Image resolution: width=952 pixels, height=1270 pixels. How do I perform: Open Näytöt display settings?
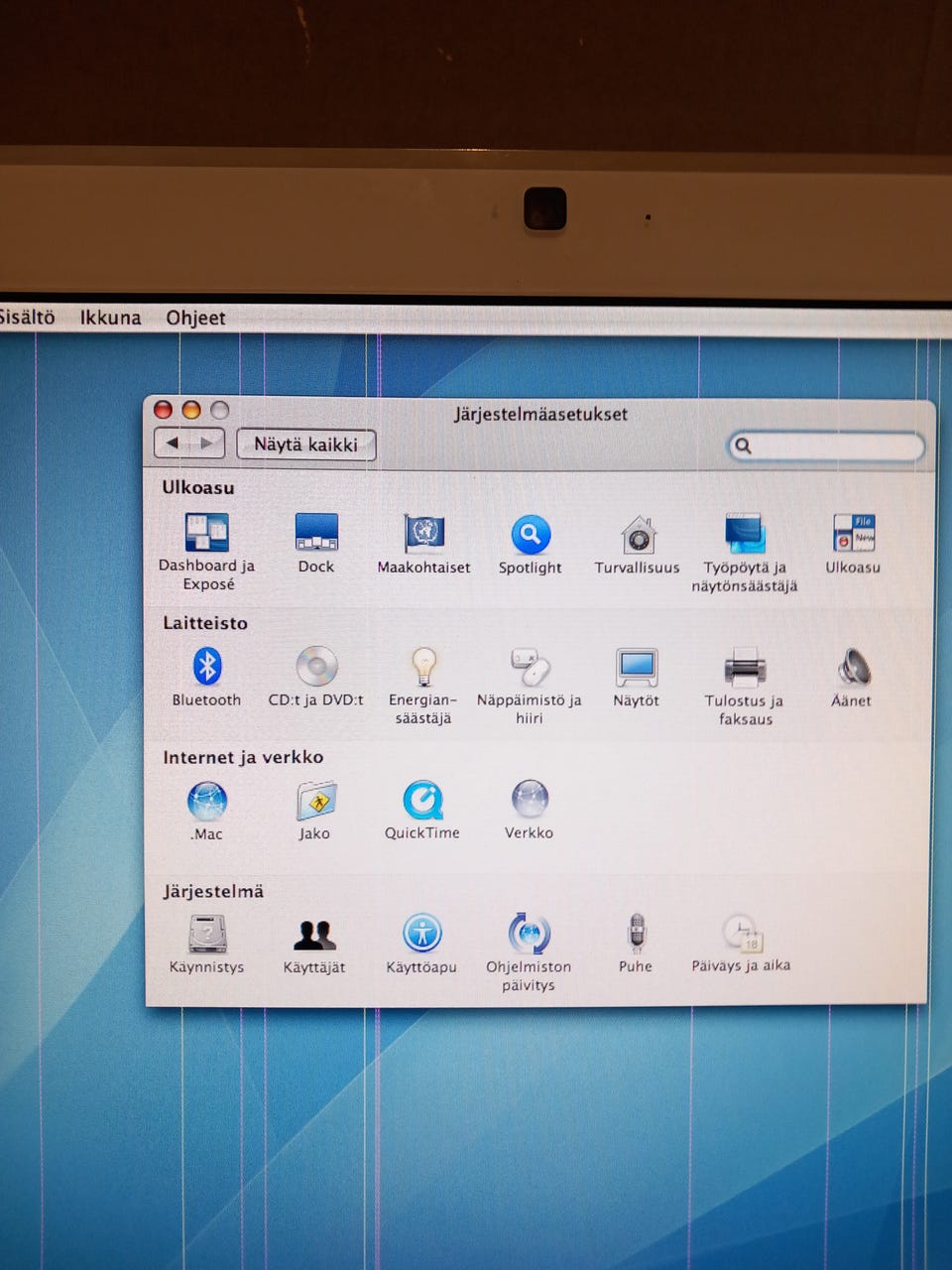(x=636, y=668)
